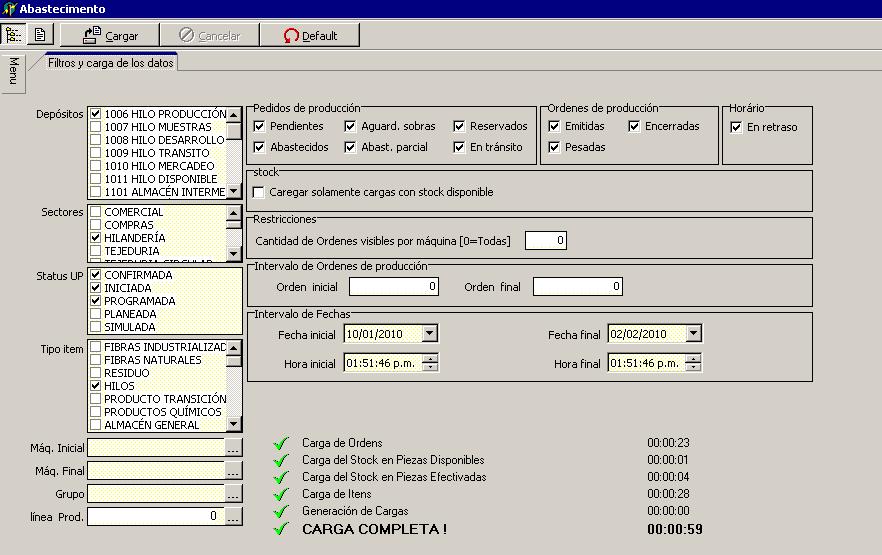Select 'Filtros y carga de los datos' tab

(x=111, y=63)
